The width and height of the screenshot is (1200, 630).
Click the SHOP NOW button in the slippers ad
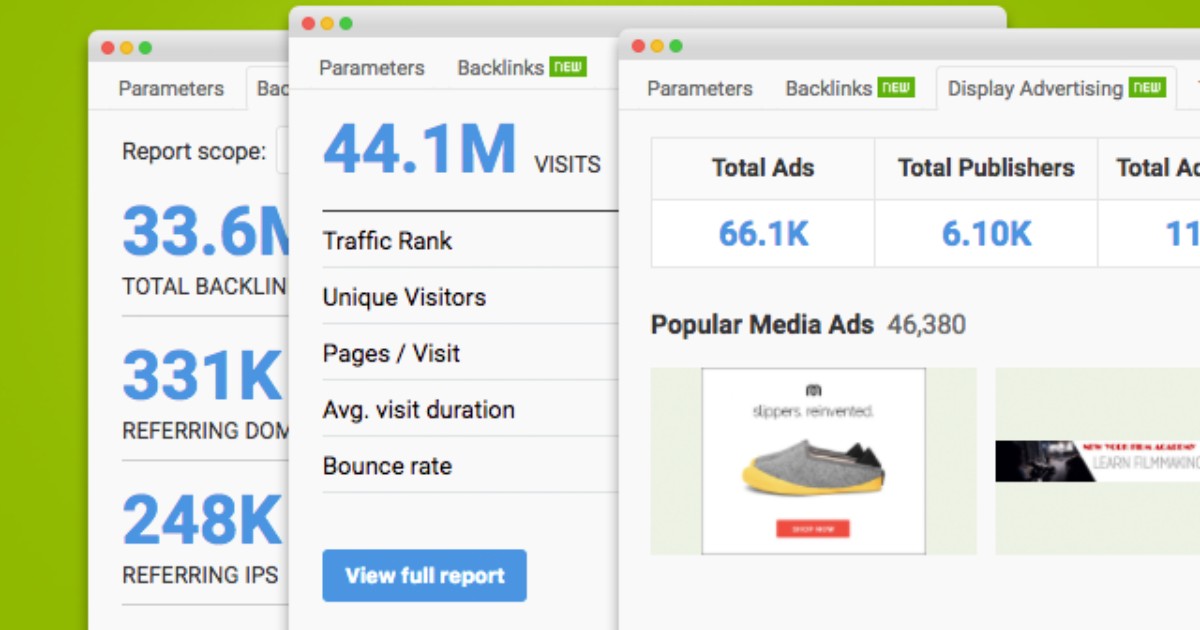[814, 527]
